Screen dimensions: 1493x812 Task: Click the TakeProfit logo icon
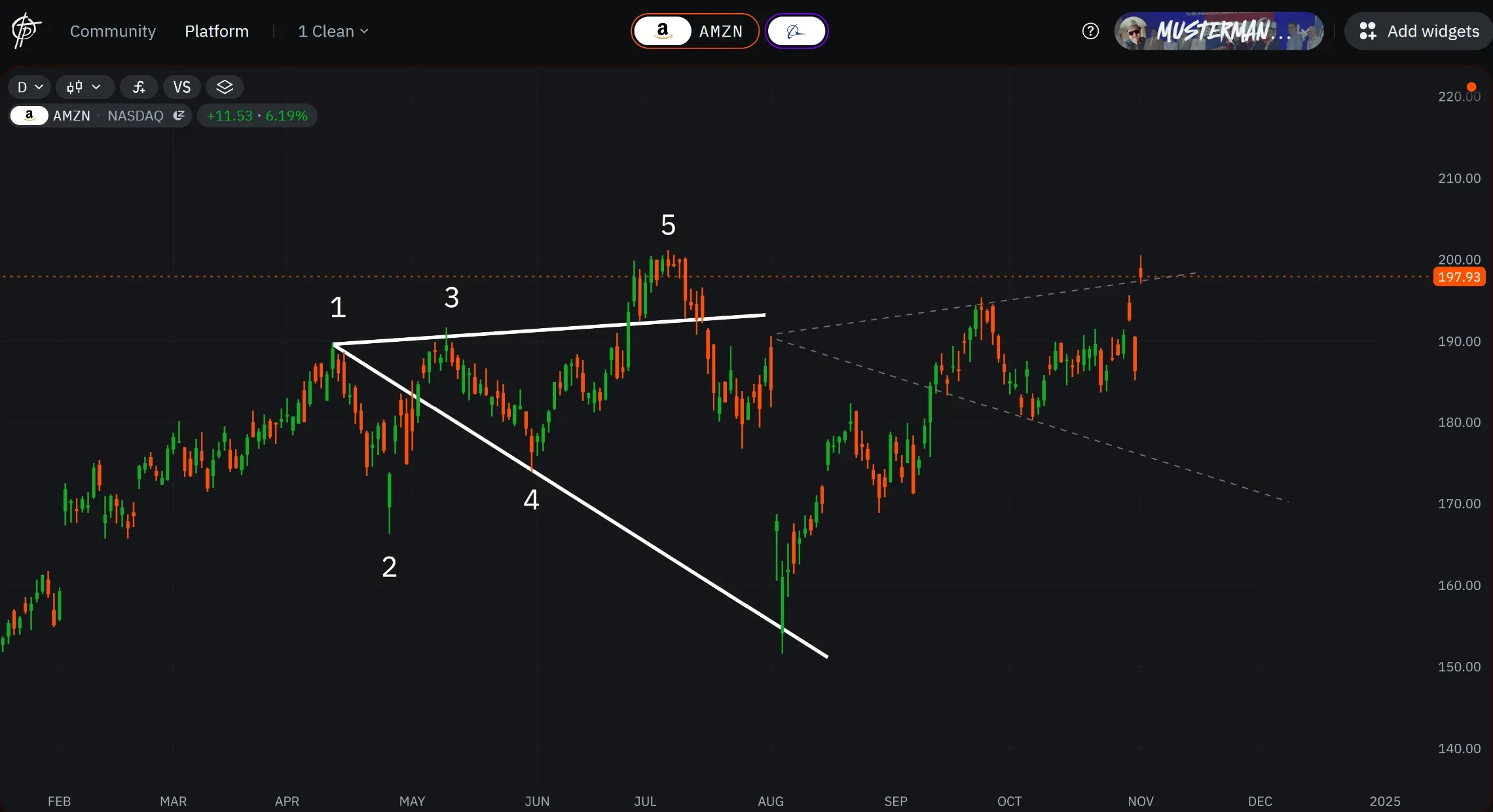26,31
